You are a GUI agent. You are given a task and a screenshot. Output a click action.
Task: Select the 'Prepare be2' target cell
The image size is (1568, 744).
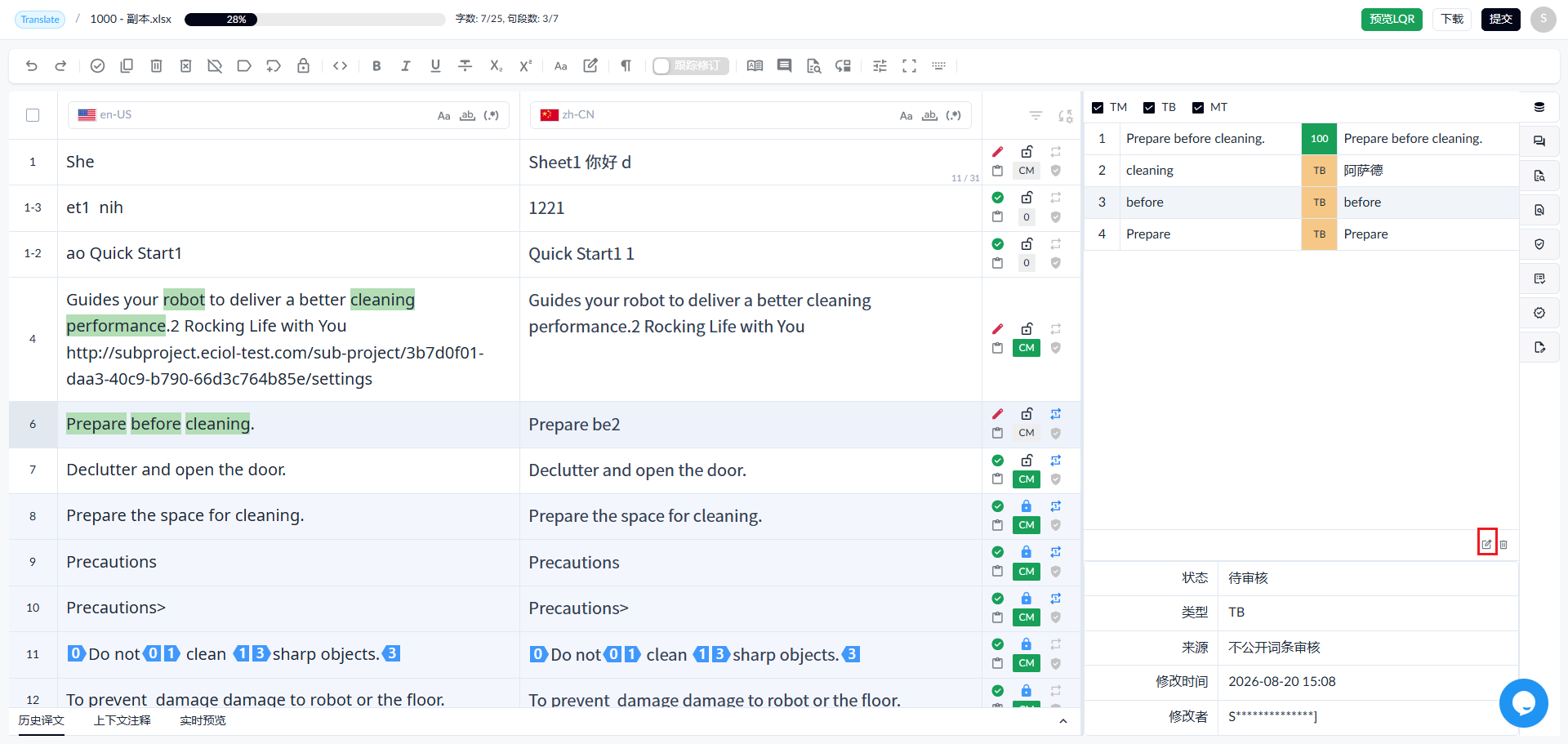751,425
